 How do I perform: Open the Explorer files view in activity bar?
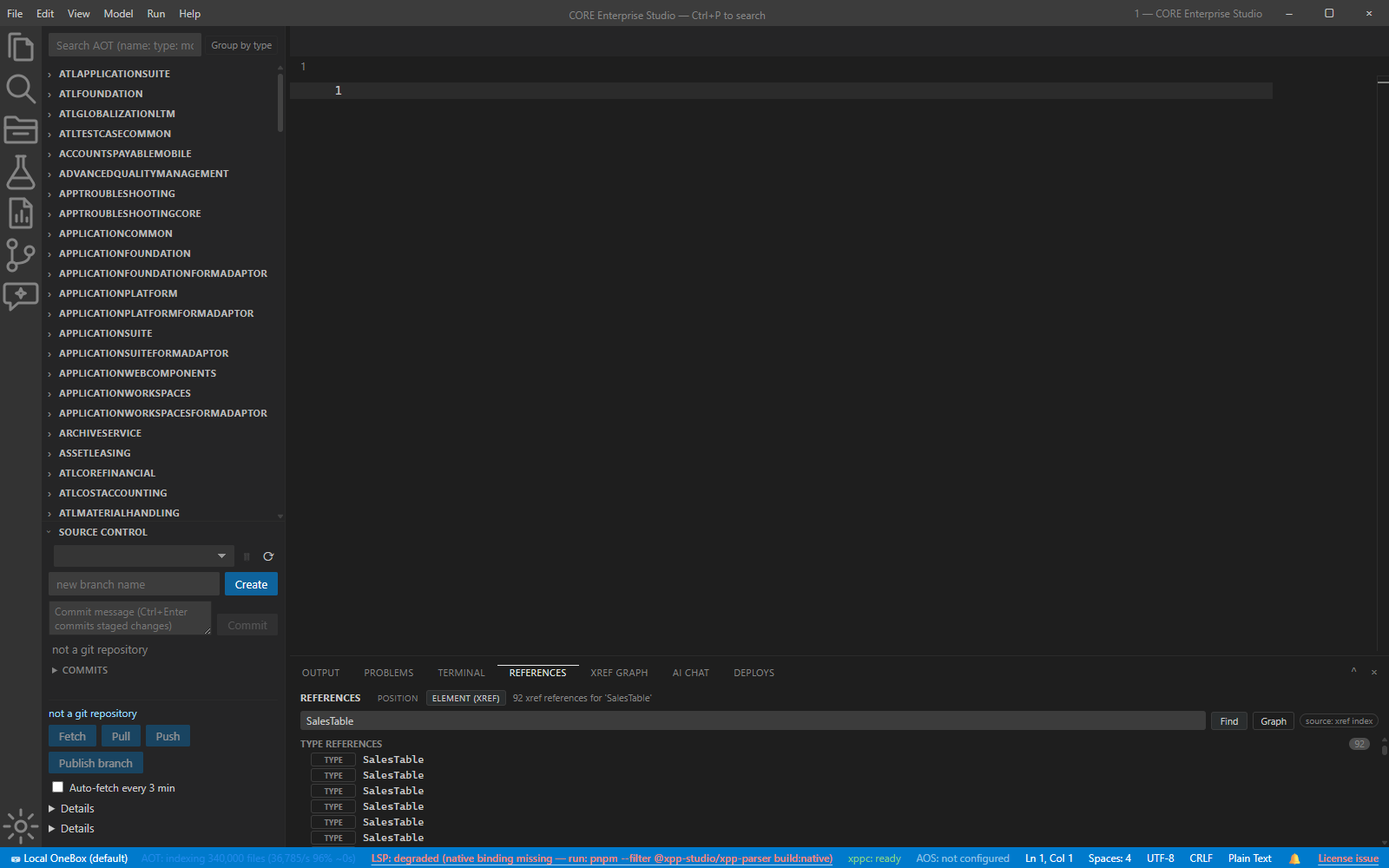pyautogui.click(x=21, y=47)
